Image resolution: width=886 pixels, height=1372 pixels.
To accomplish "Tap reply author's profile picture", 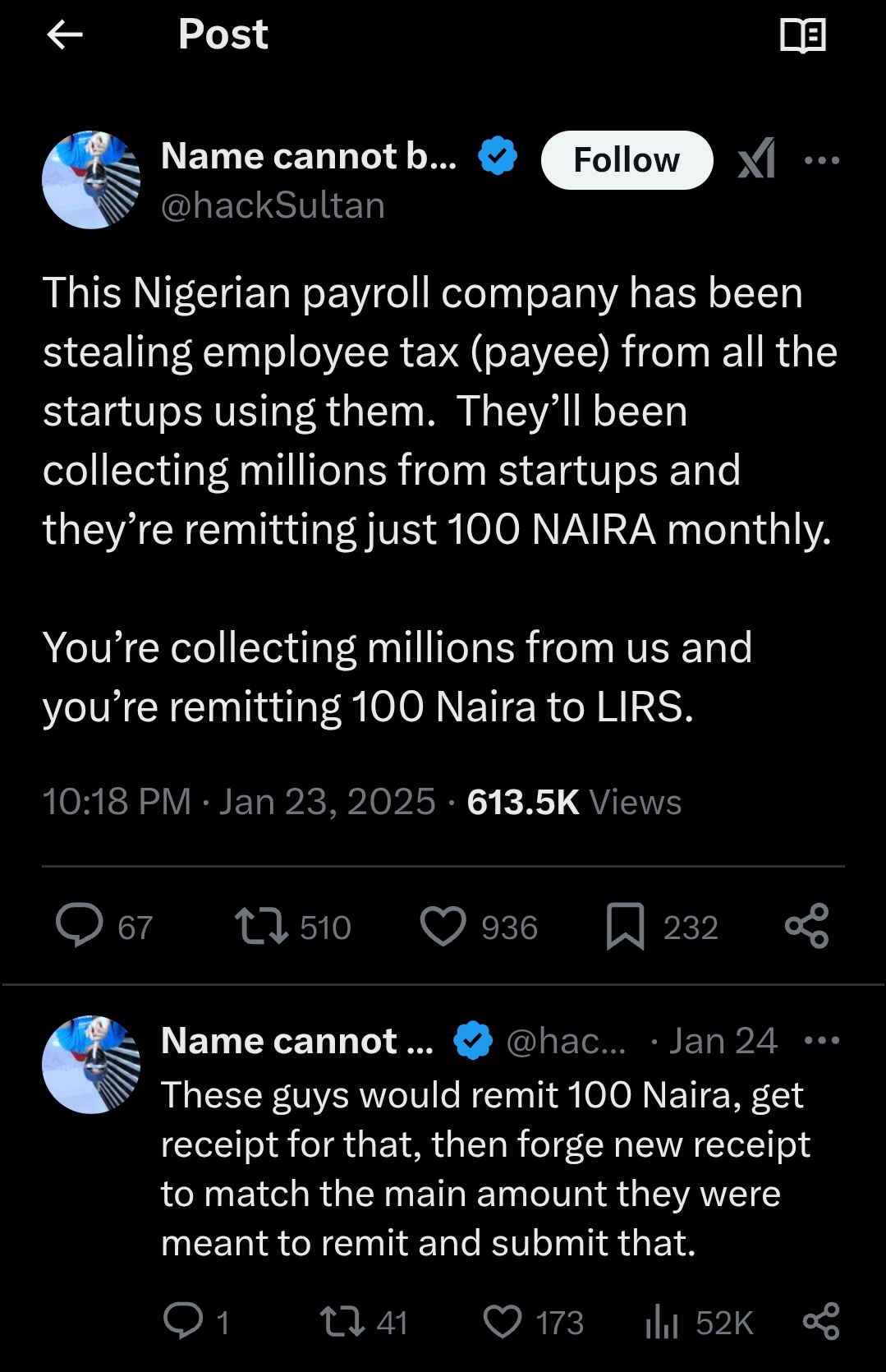I will coord(91,1065).
